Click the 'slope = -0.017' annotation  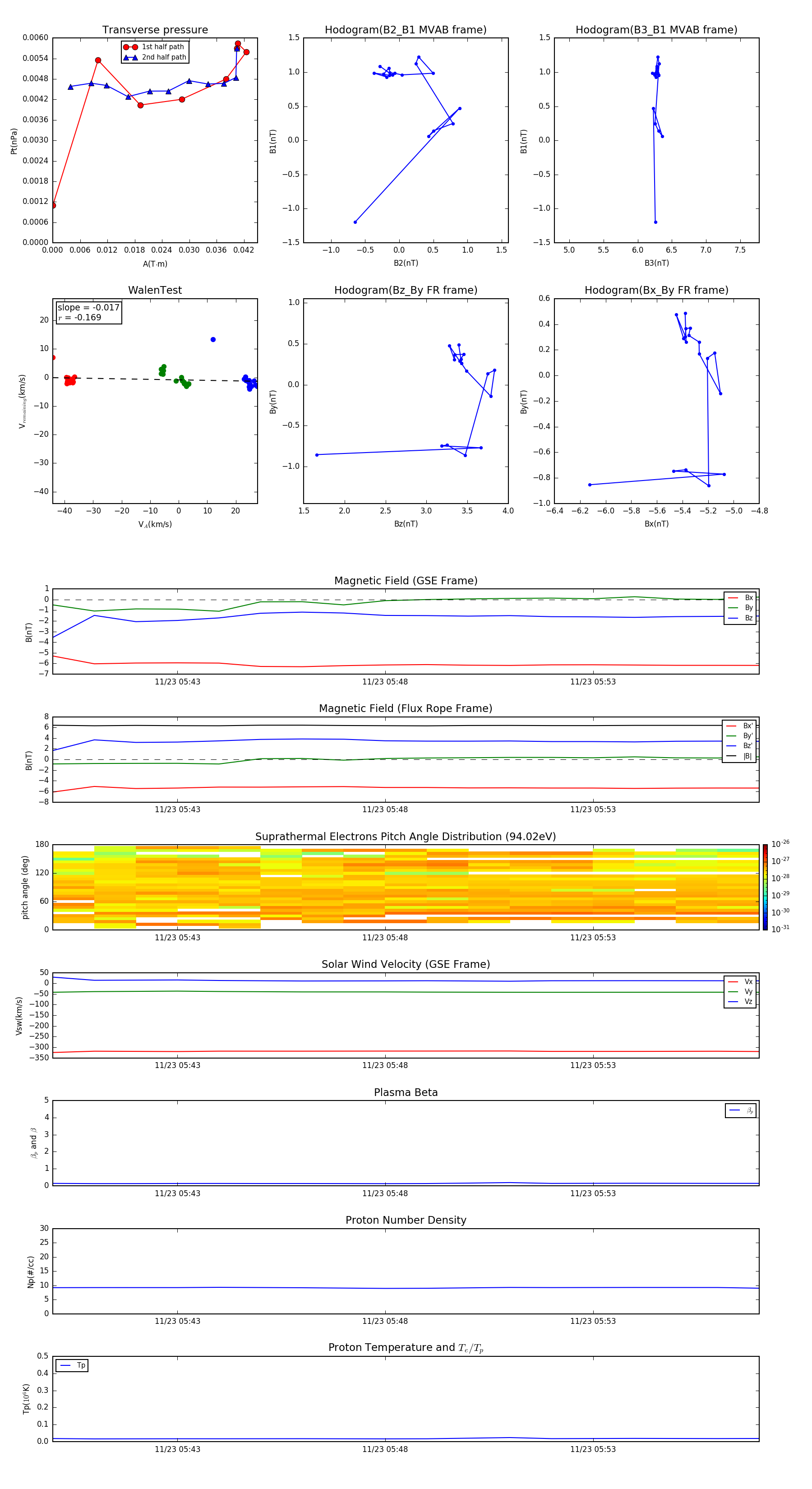point(88,308)
